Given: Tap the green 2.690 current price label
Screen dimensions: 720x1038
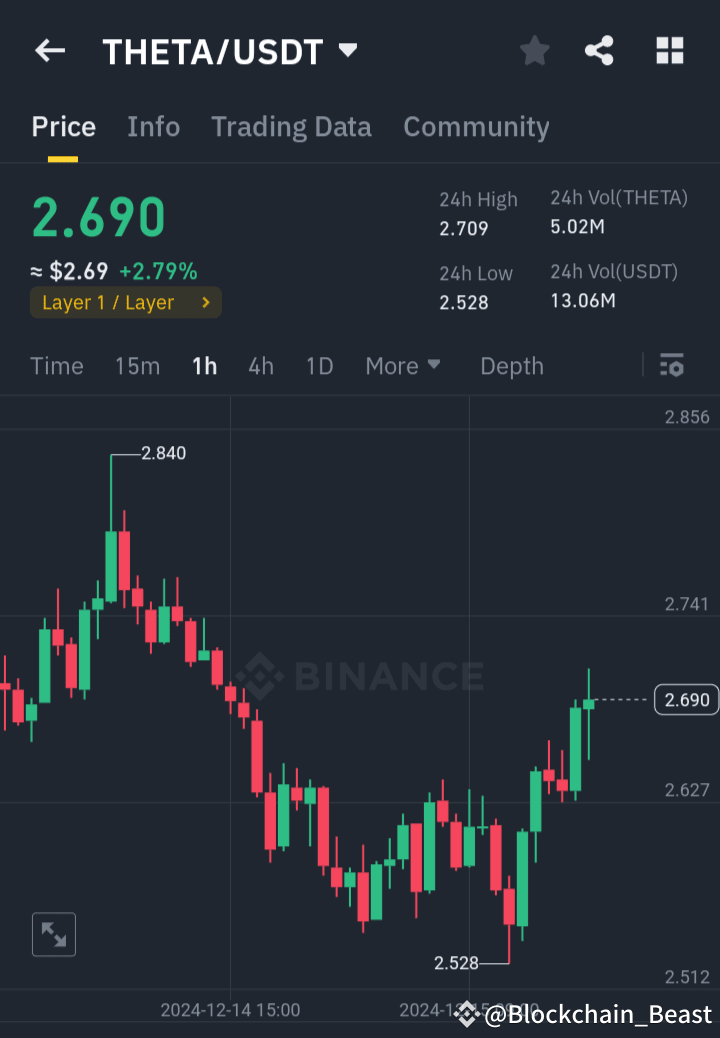Looking at the screenshot, I should click(x=97, y=216).
